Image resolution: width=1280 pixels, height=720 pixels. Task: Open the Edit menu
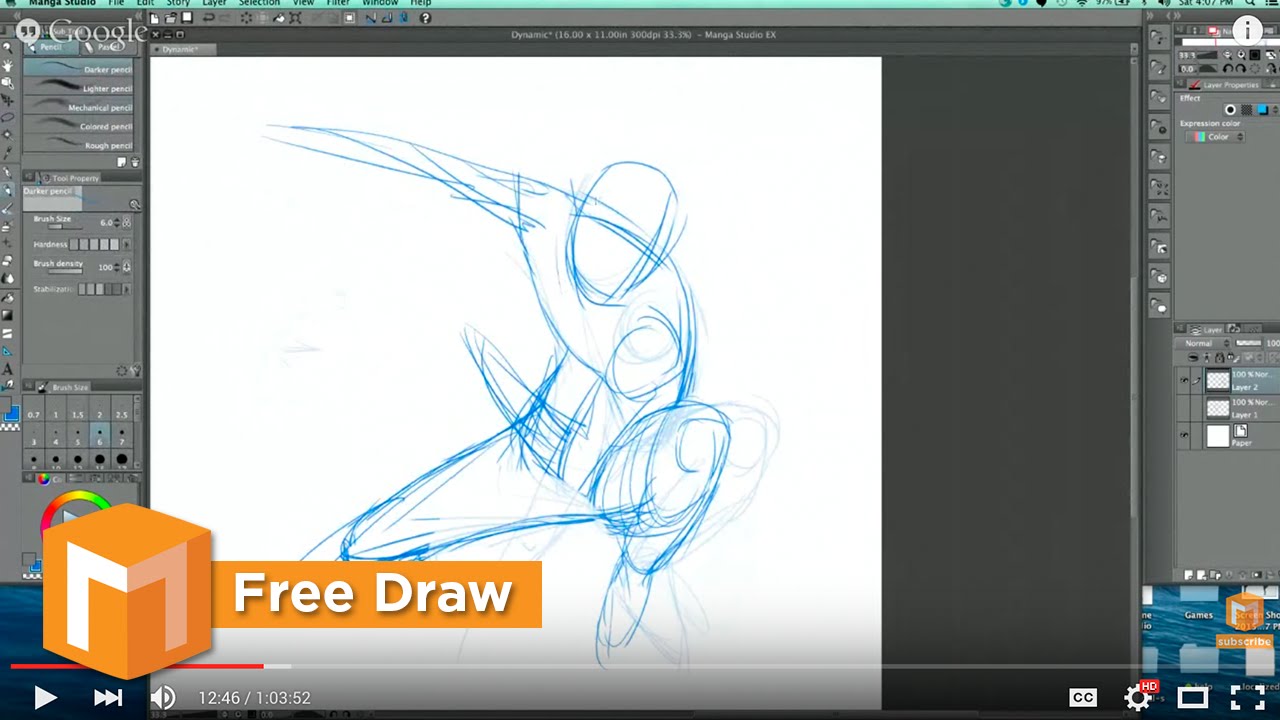point(146,3)
